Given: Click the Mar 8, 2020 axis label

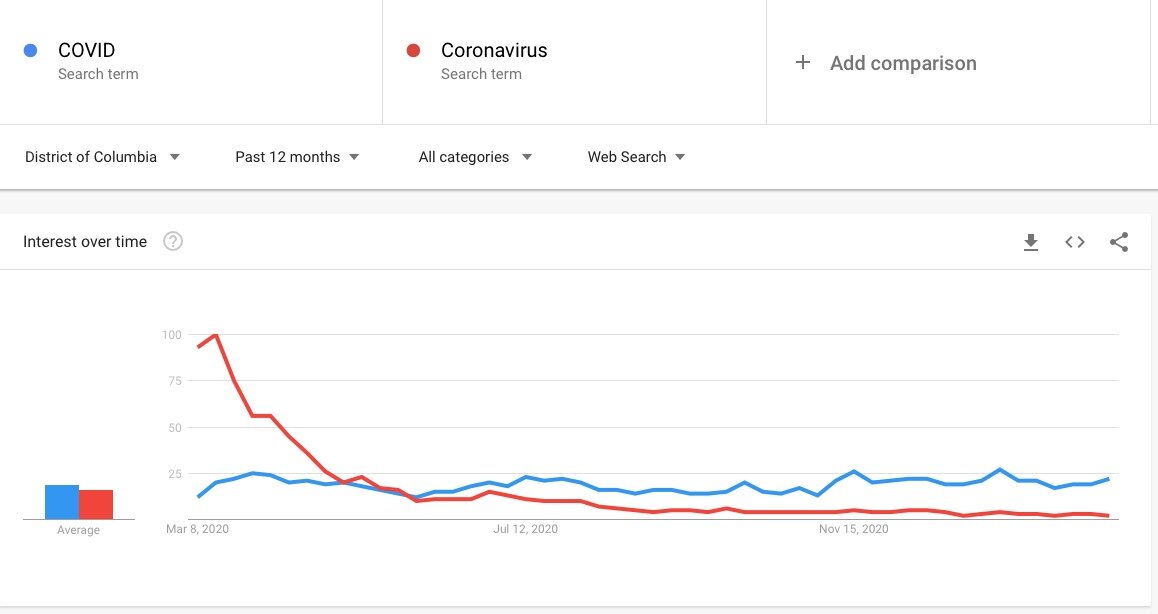Looking at the screenshot, I should click(197, 529).
